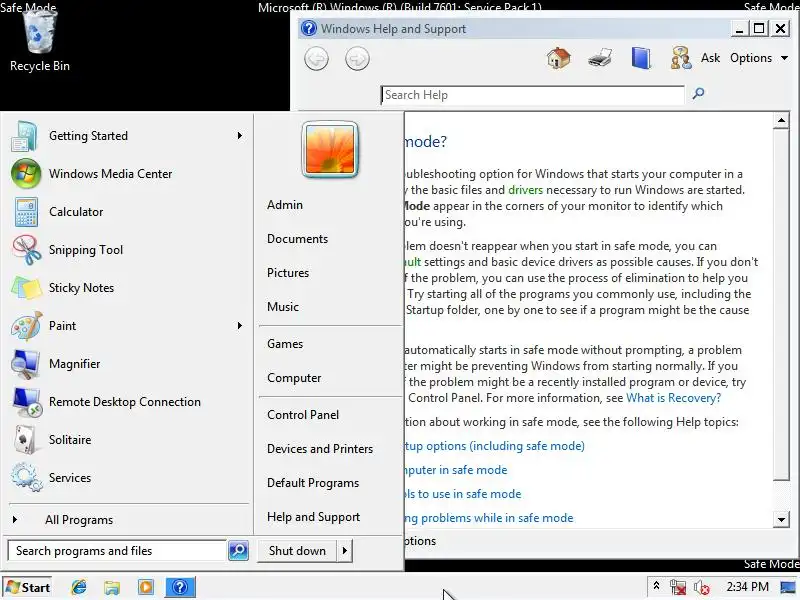The image size is (800, 600).
Task: Launch Magnifier
Action: pyautogui.click(x=128, y=364)
